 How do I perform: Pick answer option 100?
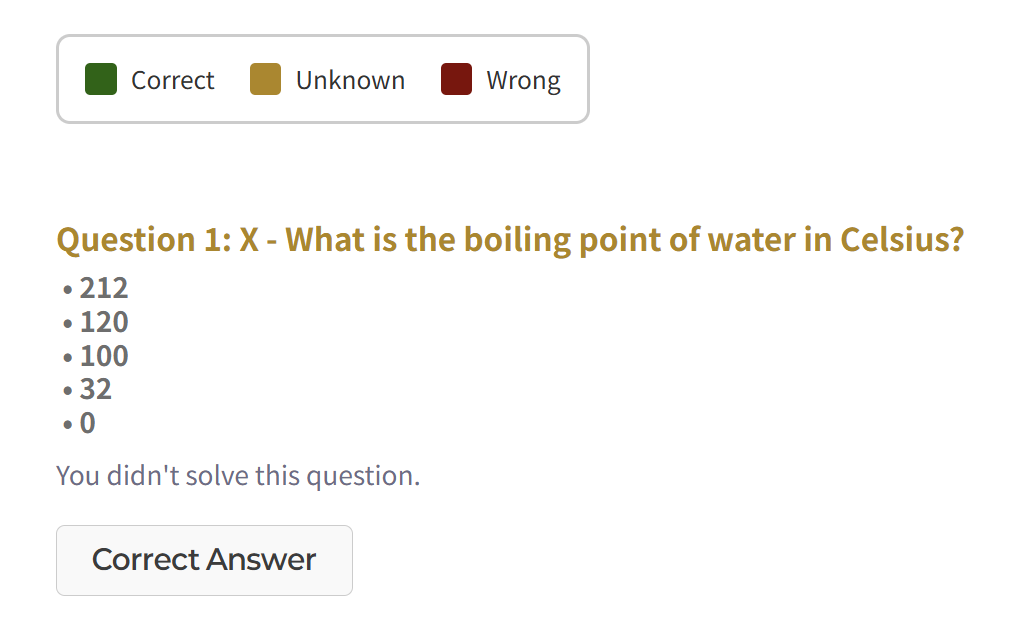tap(104, 356)
